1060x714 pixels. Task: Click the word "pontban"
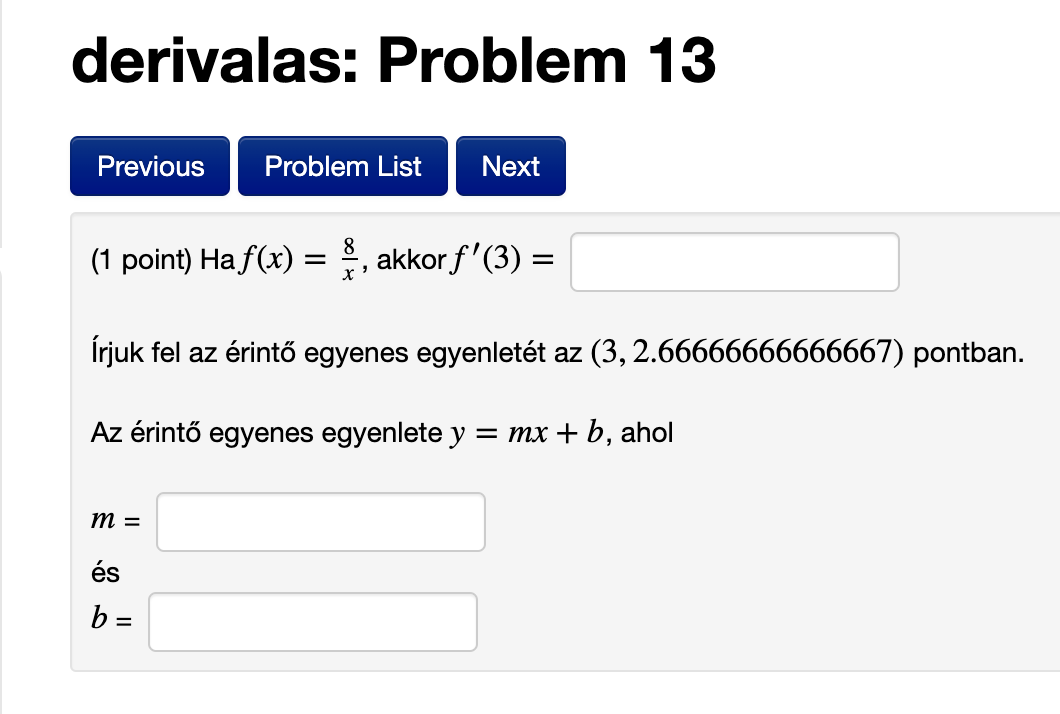pyautogui.click(x=969, y=354)
